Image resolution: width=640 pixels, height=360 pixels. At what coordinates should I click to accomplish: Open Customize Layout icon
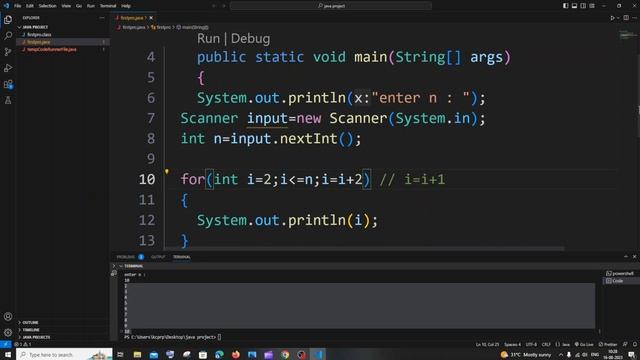[x=592, y=6]
